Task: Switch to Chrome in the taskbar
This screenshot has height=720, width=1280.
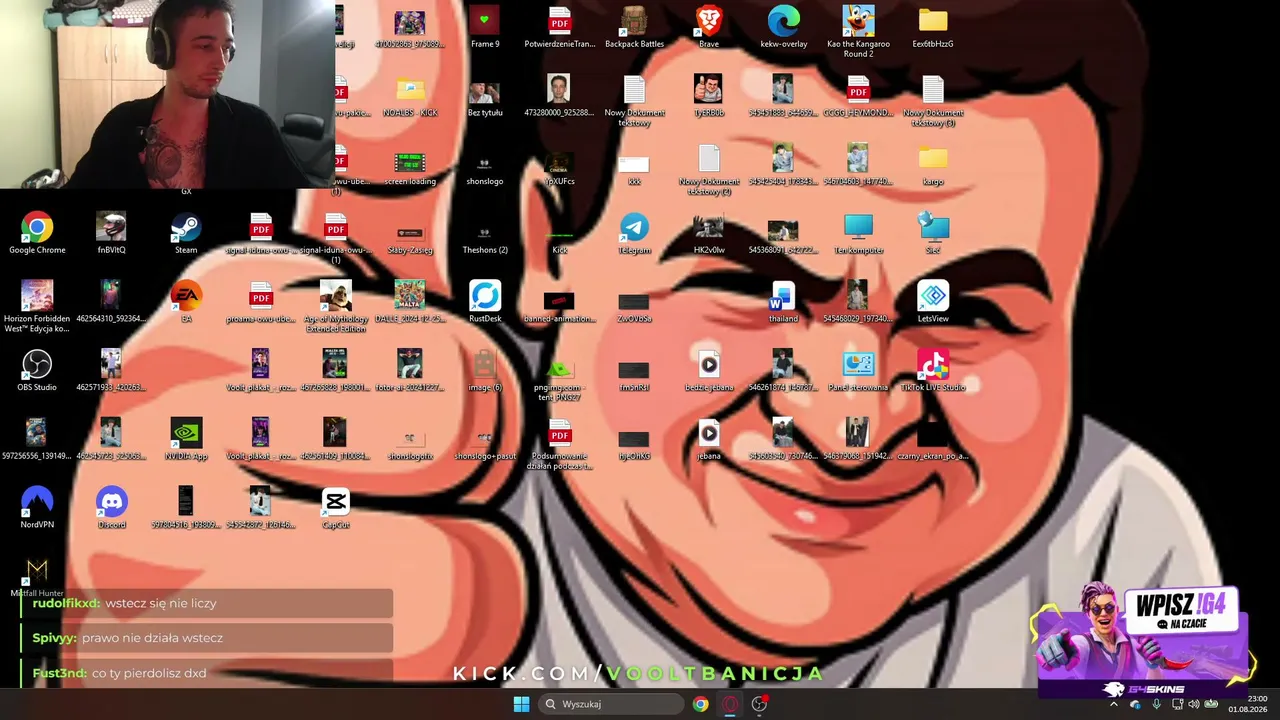Action: pyautogui.click(x=700, y=704)
